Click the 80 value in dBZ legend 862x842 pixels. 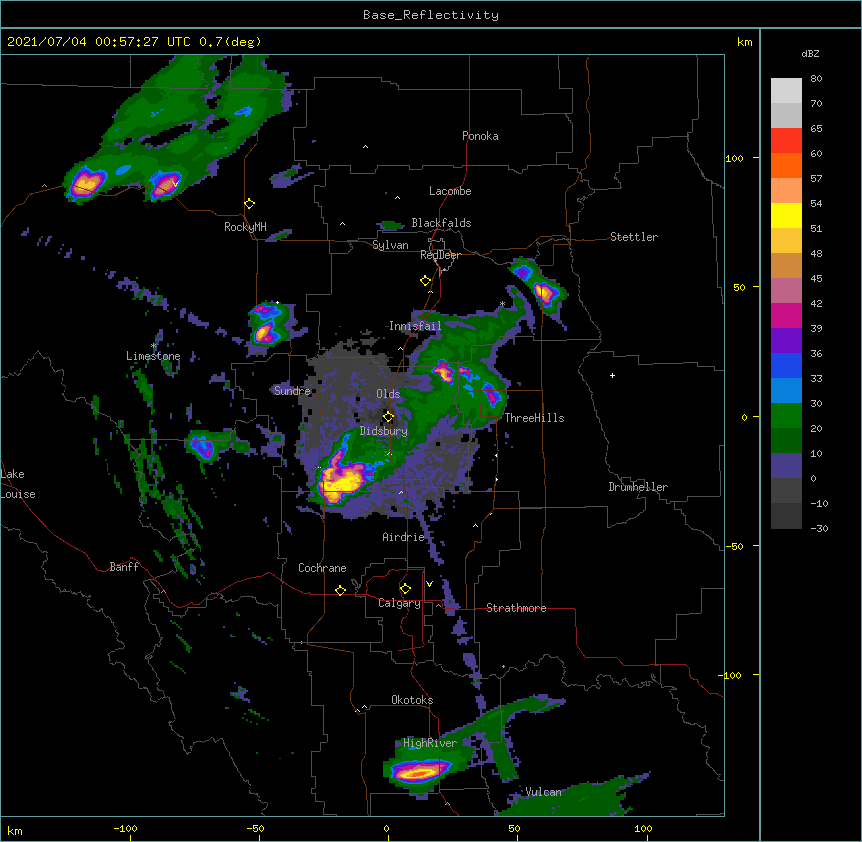point(816,79)
